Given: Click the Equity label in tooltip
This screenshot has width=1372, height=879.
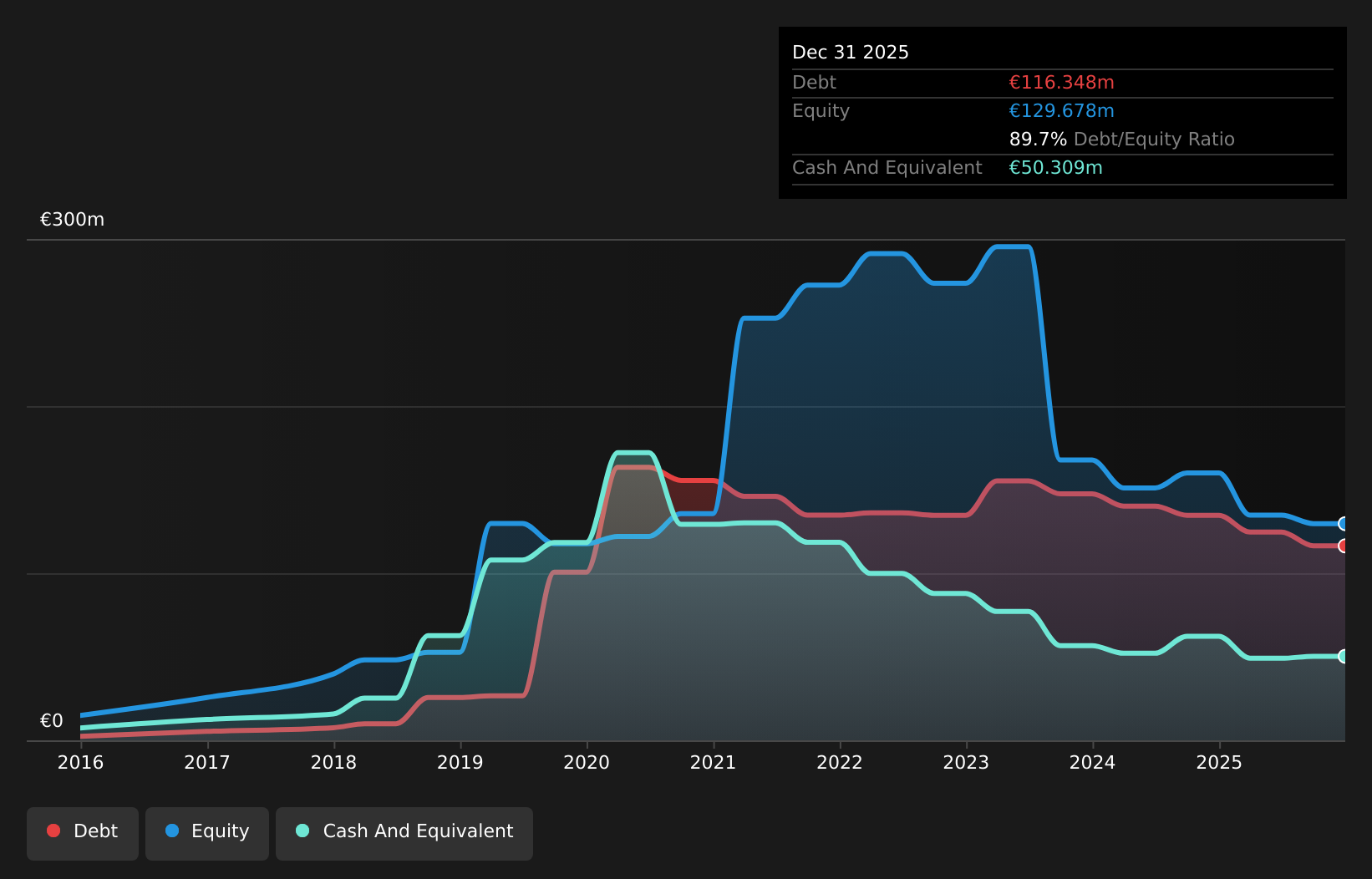Looking at the screenshot, I should point(821,111).
